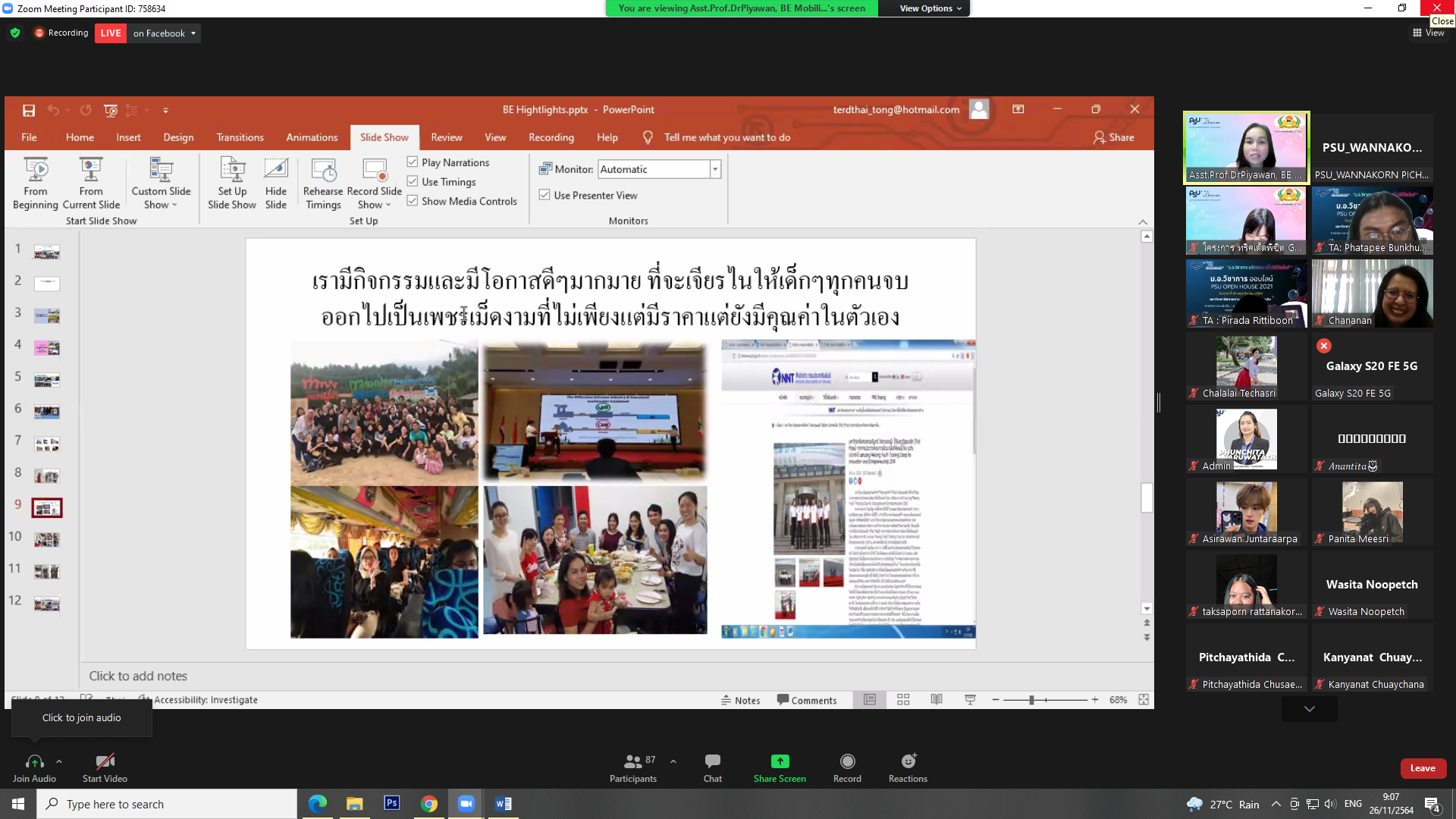The image size is (1456, 819).
Task: Click the Rehearse Timings icon
Action: pyautogui.click(x=323, y=170)
